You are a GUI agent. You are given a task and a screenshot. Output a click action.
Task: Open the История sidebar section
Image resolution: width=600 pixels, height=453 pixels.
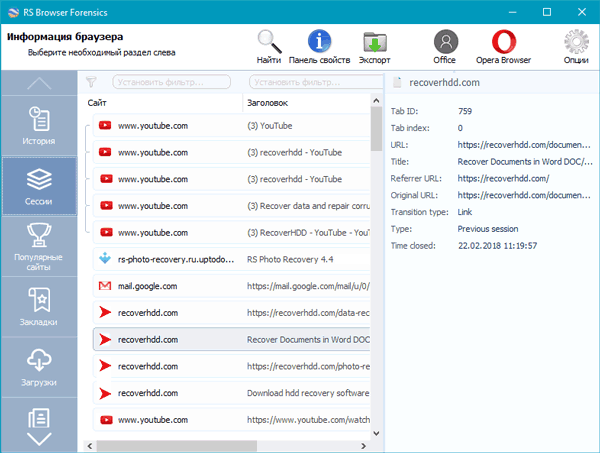coord(39,125)
